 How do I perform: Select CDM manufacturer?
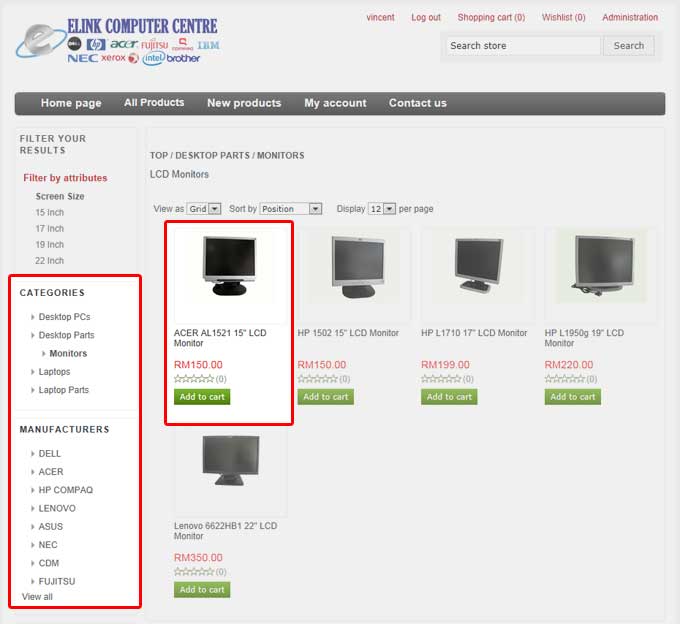tap(49, 563)
